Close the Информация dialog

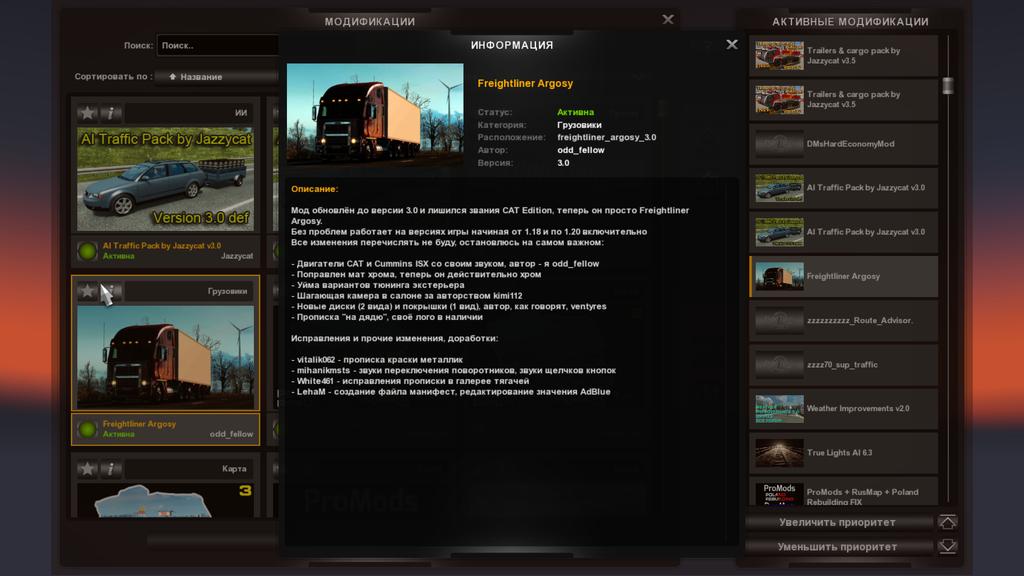[732, 45]
